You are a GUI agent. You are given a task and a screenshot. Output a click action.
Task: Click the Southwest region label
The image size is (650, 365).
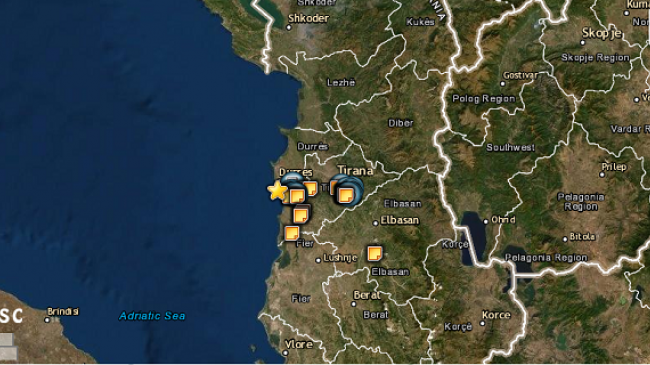(510, 148)
